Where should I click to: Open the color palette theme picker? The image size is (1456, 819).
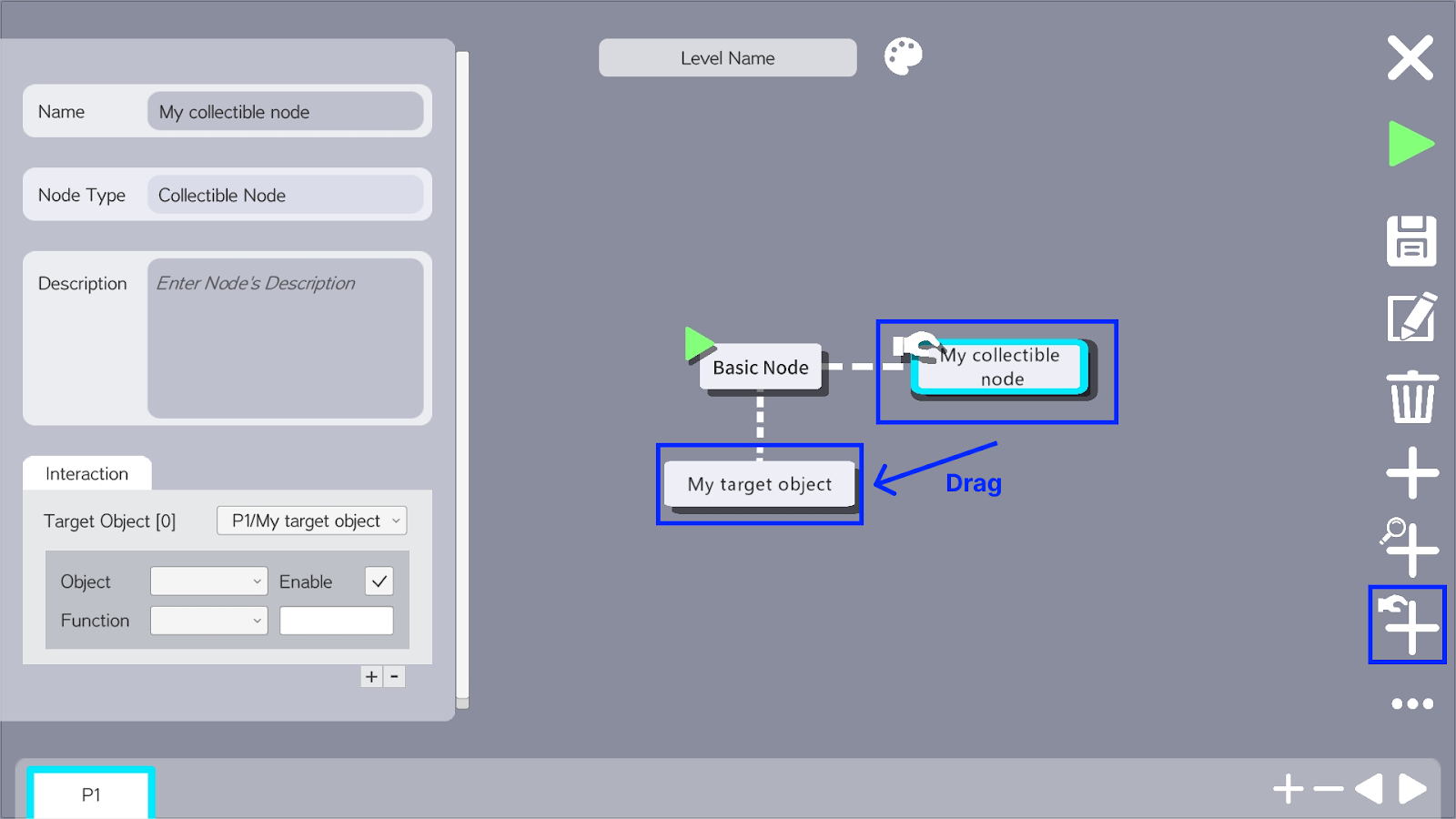pos(903,56)
